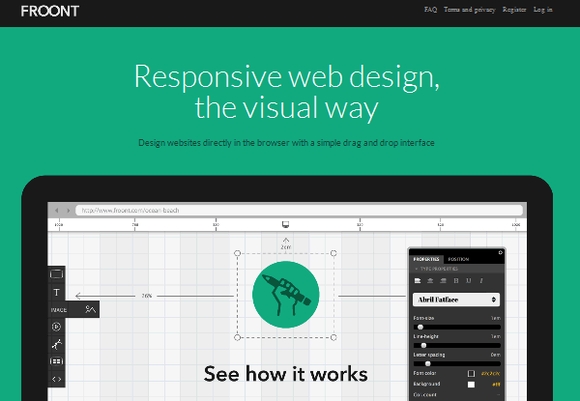Click the froont.com/ocean-beach address bar

click(299, 210)
